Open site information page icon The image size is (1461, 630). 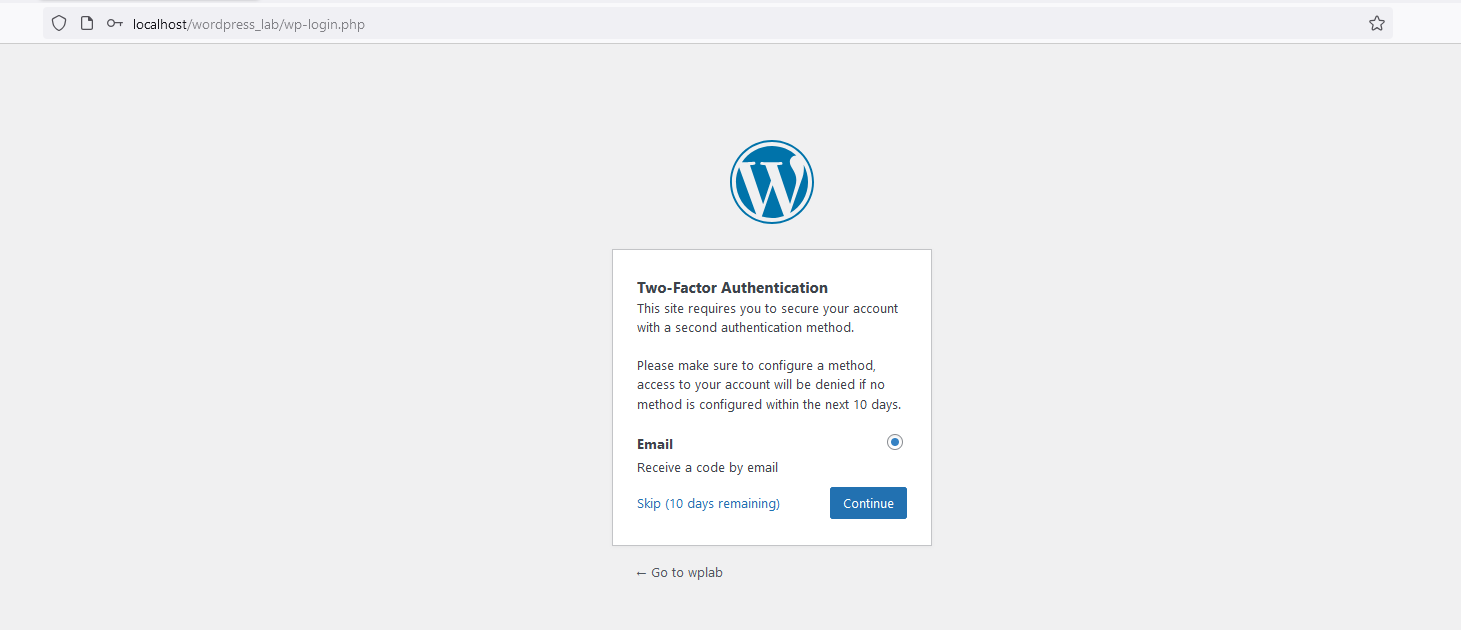(87, 23)
